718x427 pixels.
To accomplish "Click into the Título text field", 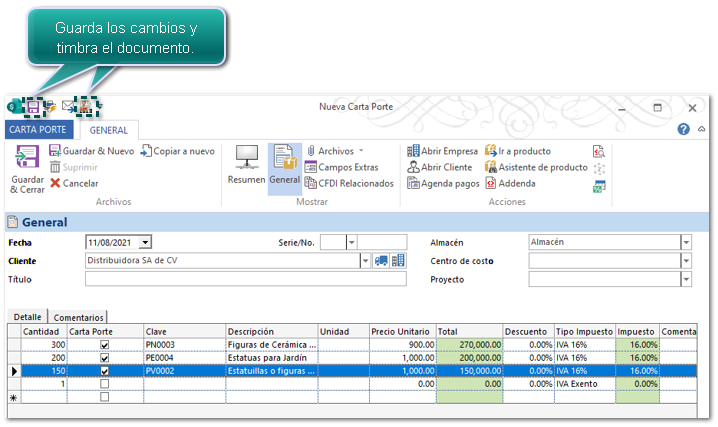I will (x=245, y=280).
